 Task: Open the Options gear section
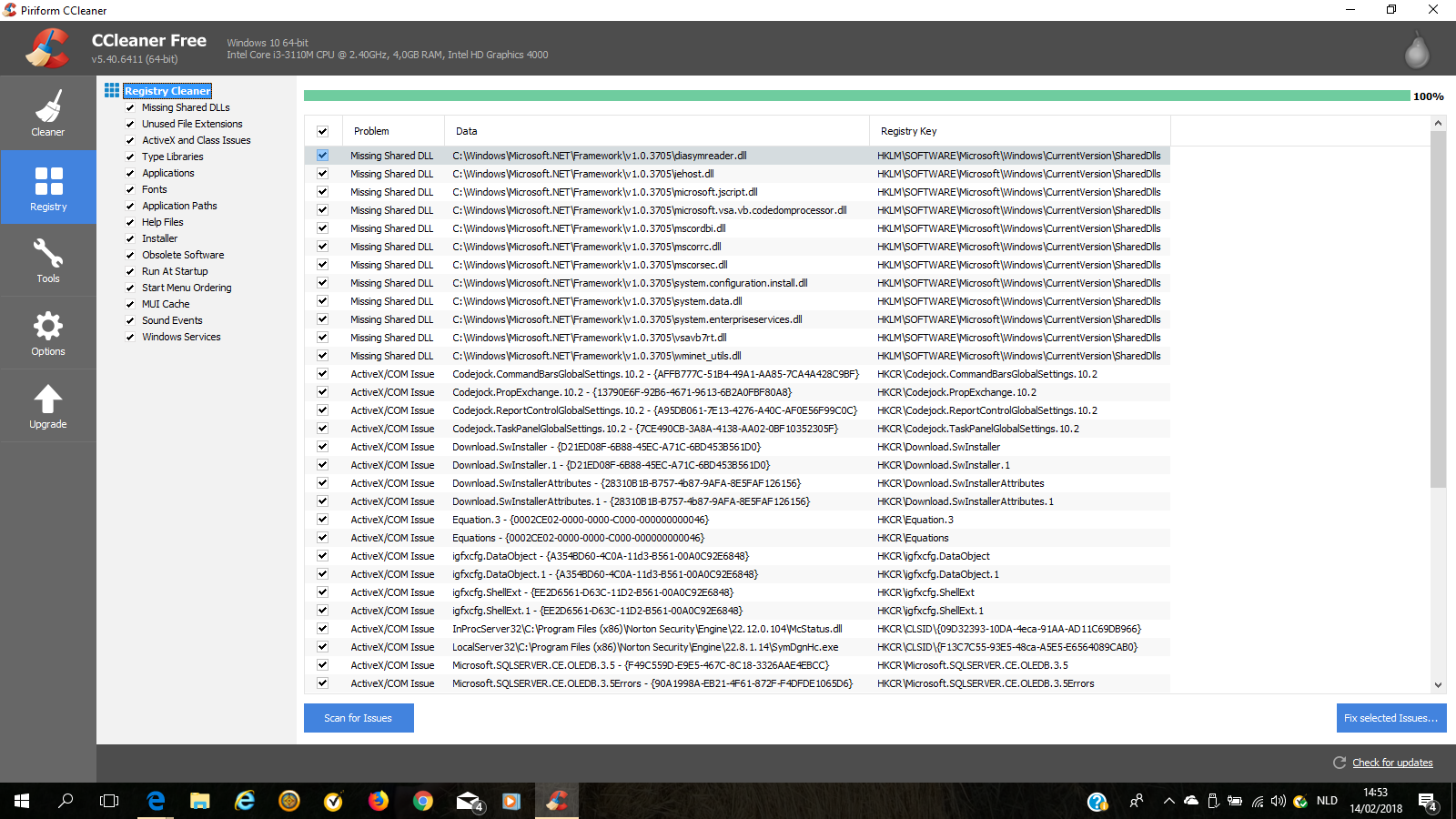tap(48, 333)
